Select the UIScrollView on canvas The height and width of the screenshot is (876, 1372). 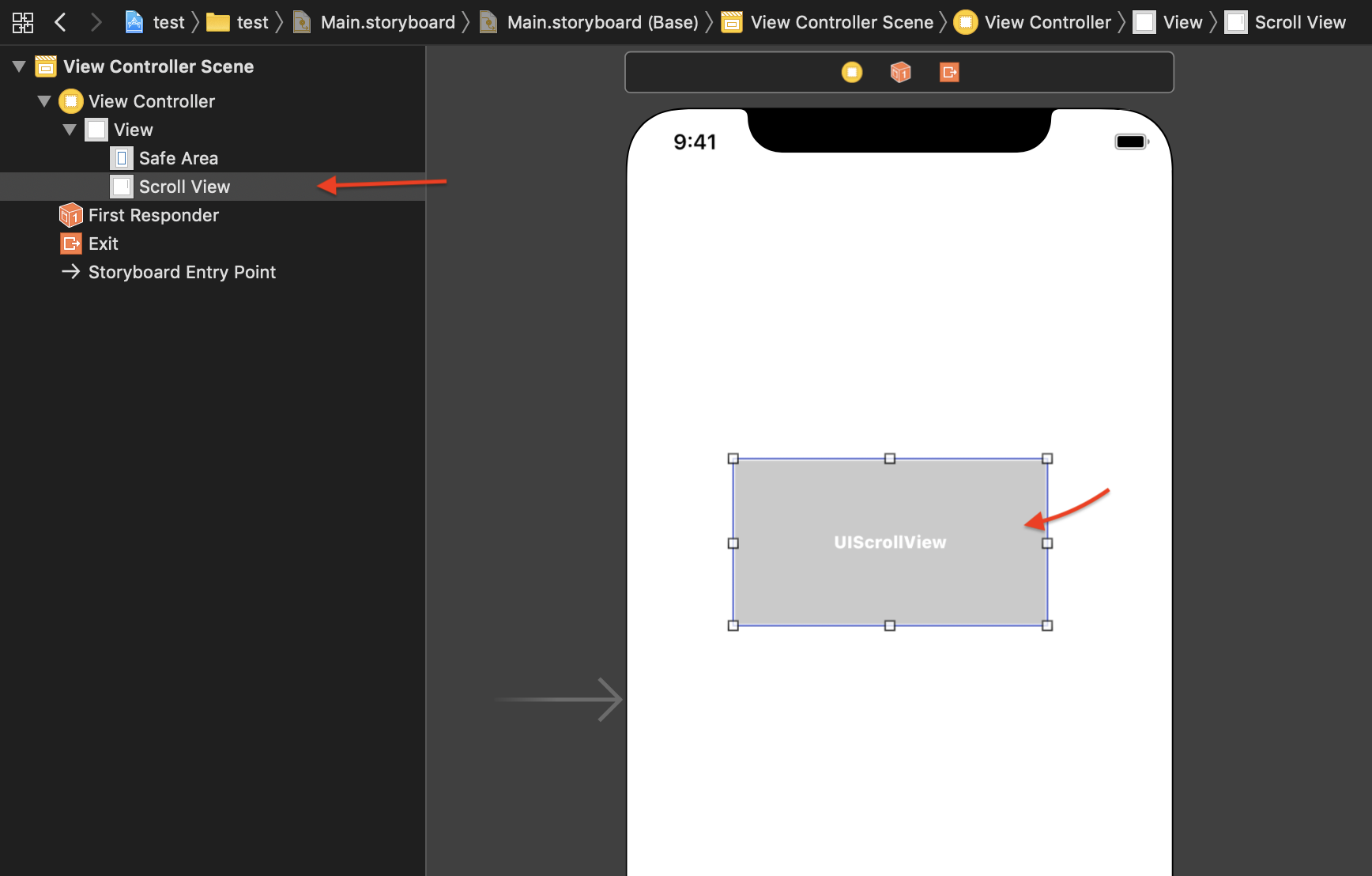pyautogui.click(x=890, y=542)
